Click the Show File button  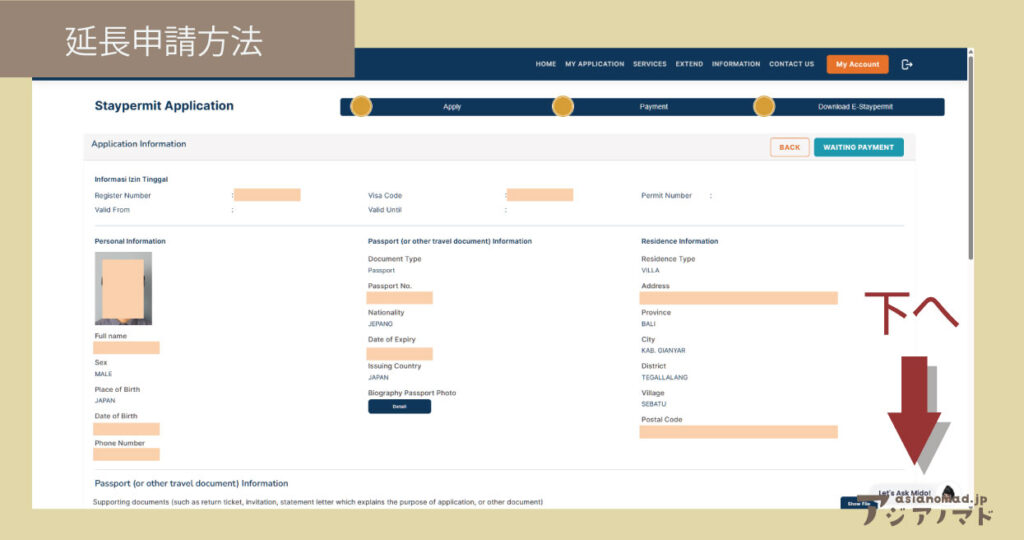[x=858, y=503]
